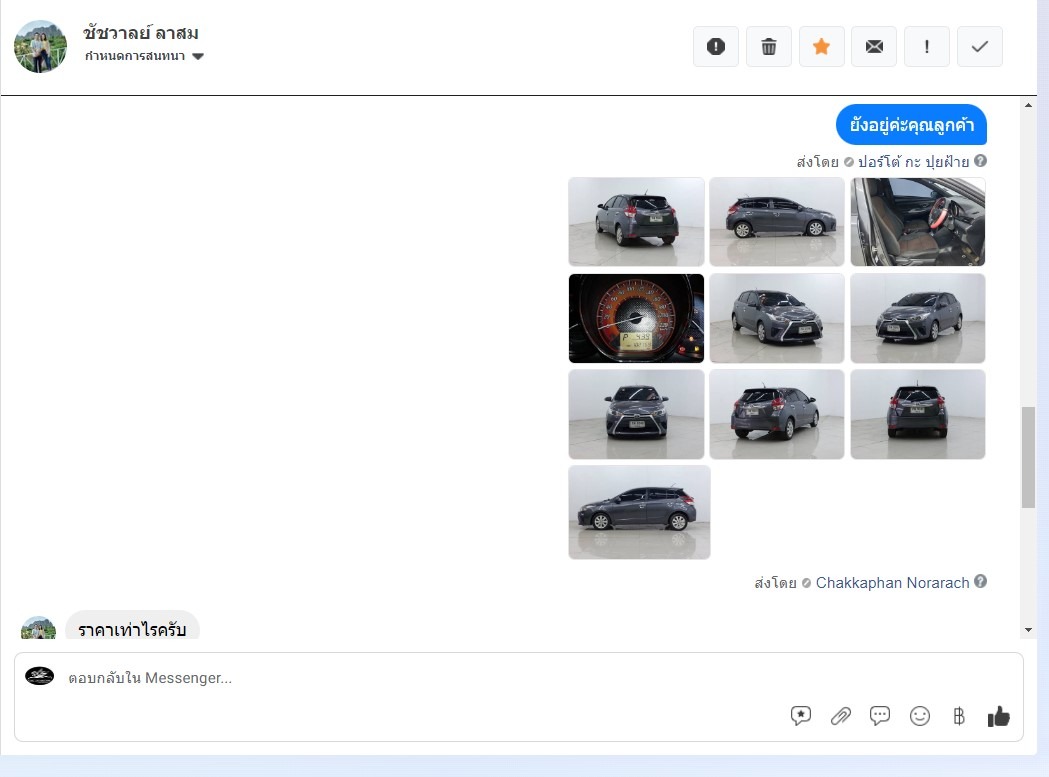
Task: Open ชัชวาลย์ ลาสม profile picture
Action: coord(41,46)
